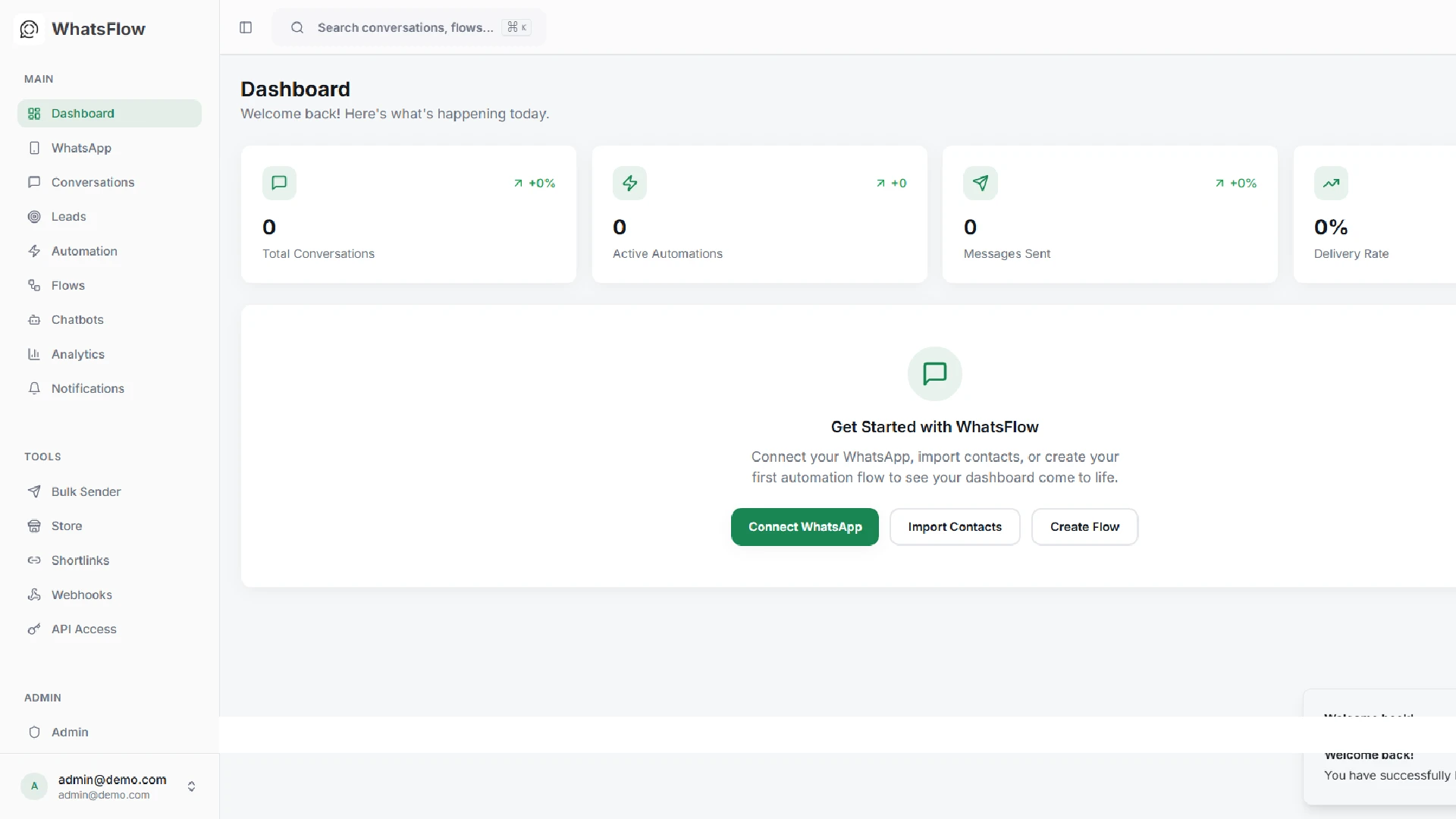Click the Bulk Sender paper plane icon
This screenshot has width=1456, height=819.
coord(34,491)
